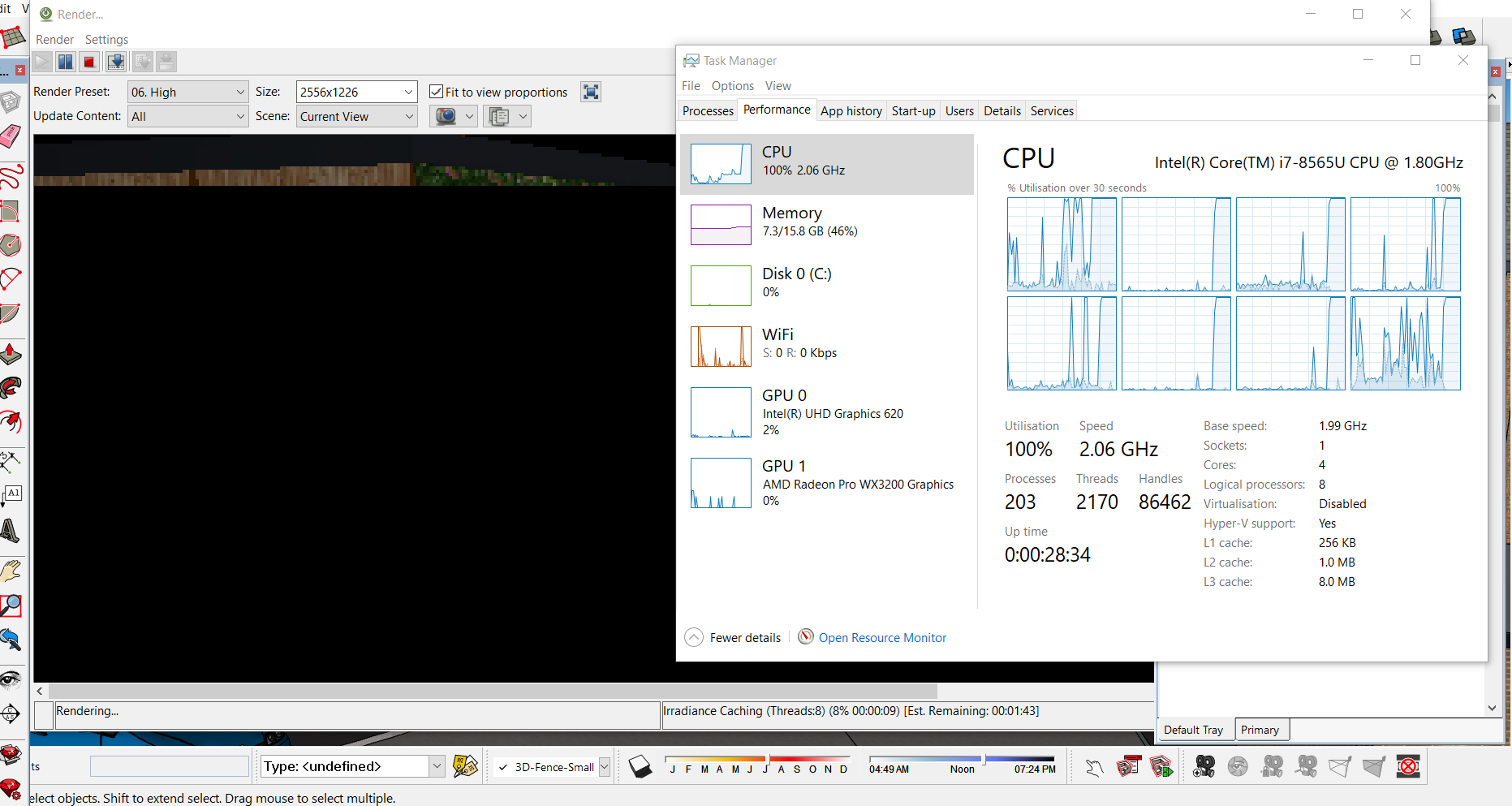Save the rendered image using the download icon
The height and width of the screenshot is (806, 1512).
pyautogui.click(x=116, y=61)
